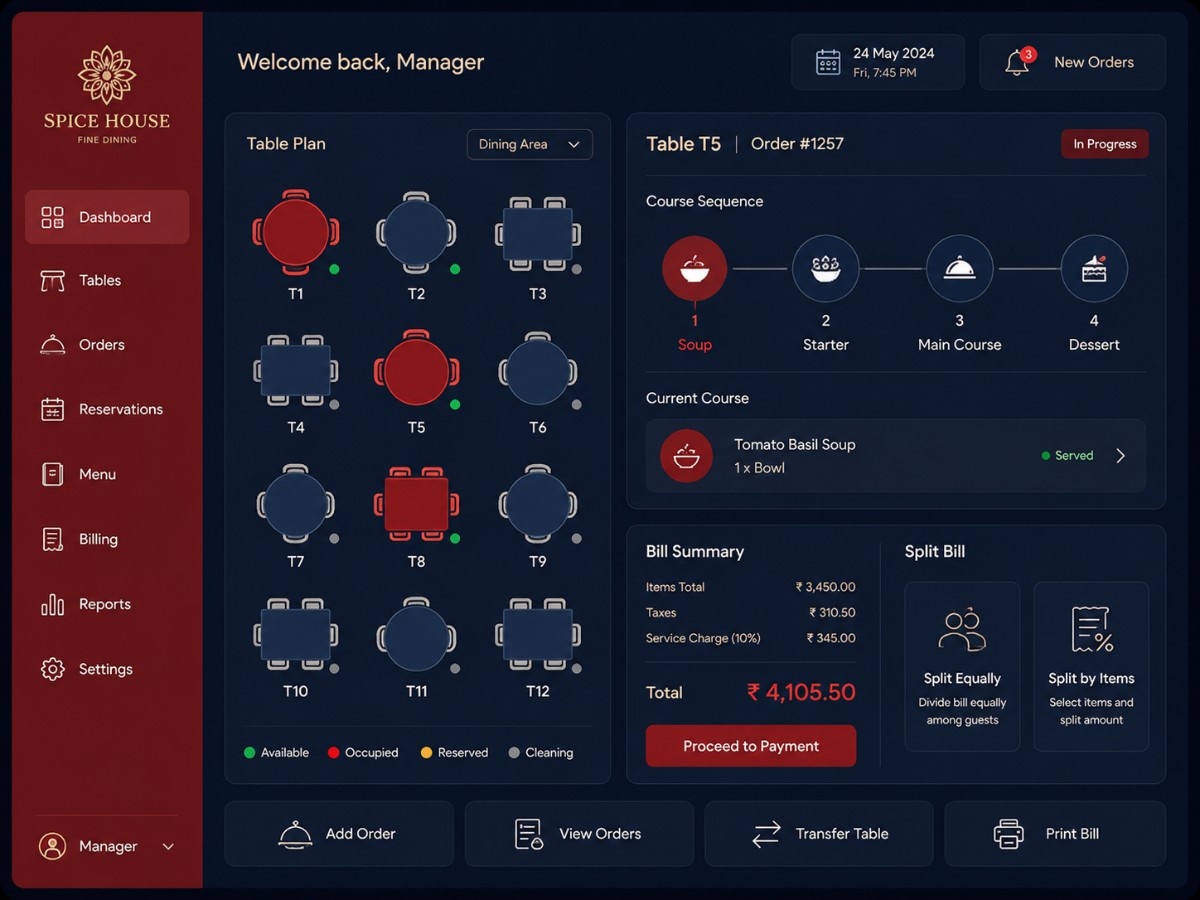Screen dimensions: 1200x900
Task: Click the Dashboard grid icon in sidebar
Action: point(52,217)
